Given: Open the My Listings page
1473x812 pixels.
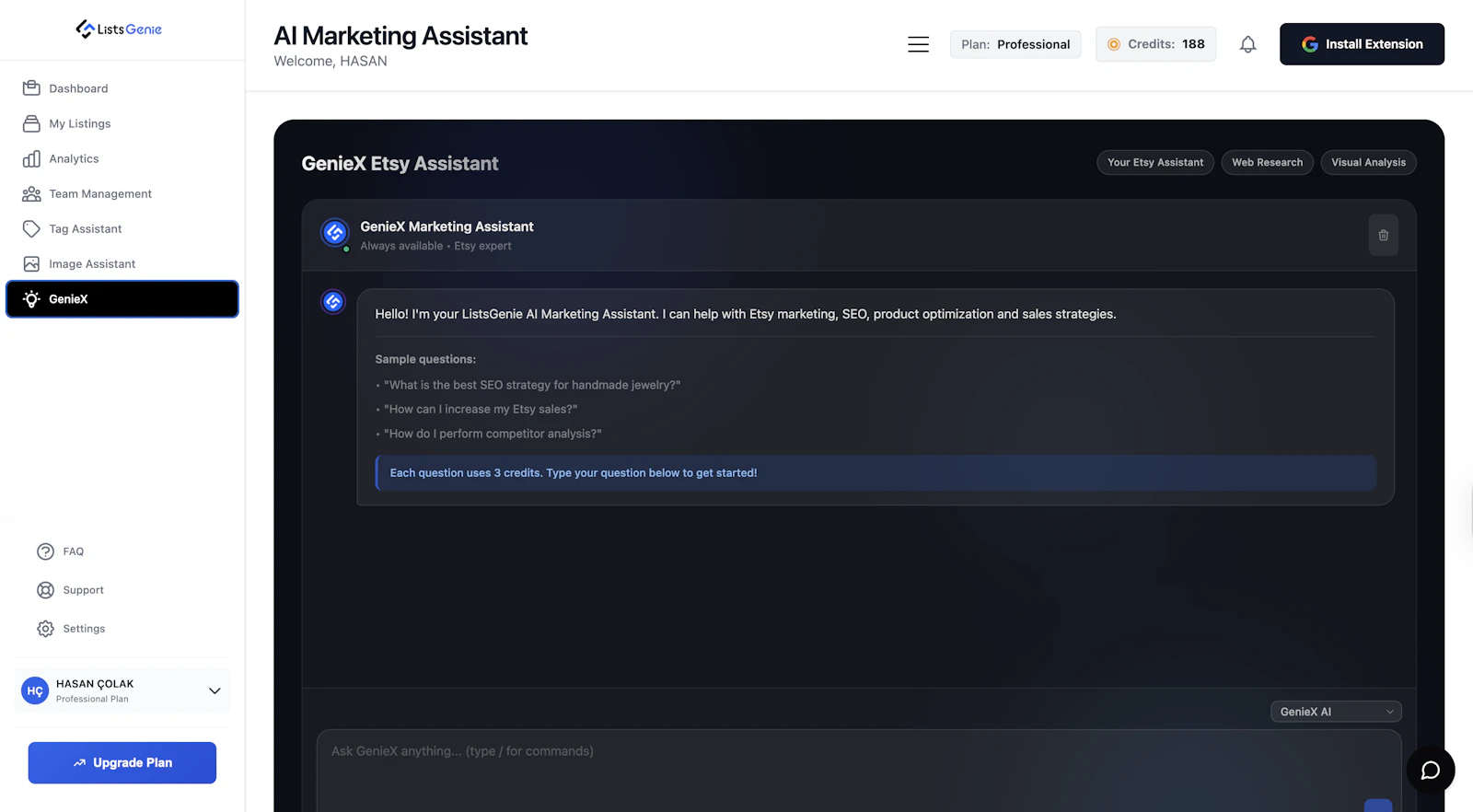Looking at the screenshot, I should 122,123.
